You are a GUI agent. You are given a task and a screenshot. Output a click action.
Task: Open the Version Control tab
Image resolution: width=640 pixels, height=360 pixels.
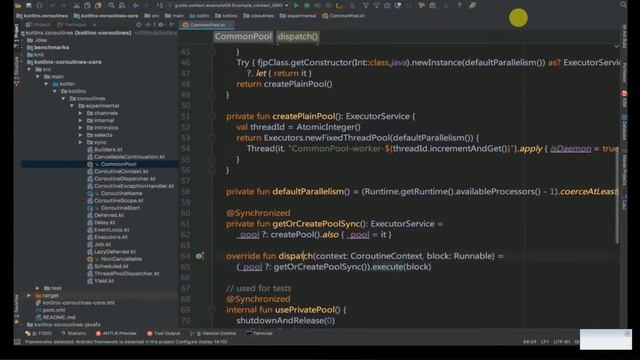[x=213, y=333]
